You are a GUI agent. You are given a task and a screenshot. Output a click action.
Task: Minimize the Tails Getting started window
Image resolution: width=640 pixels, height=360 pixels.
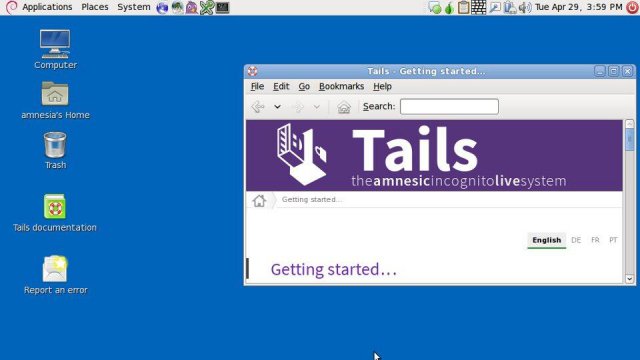599,71
